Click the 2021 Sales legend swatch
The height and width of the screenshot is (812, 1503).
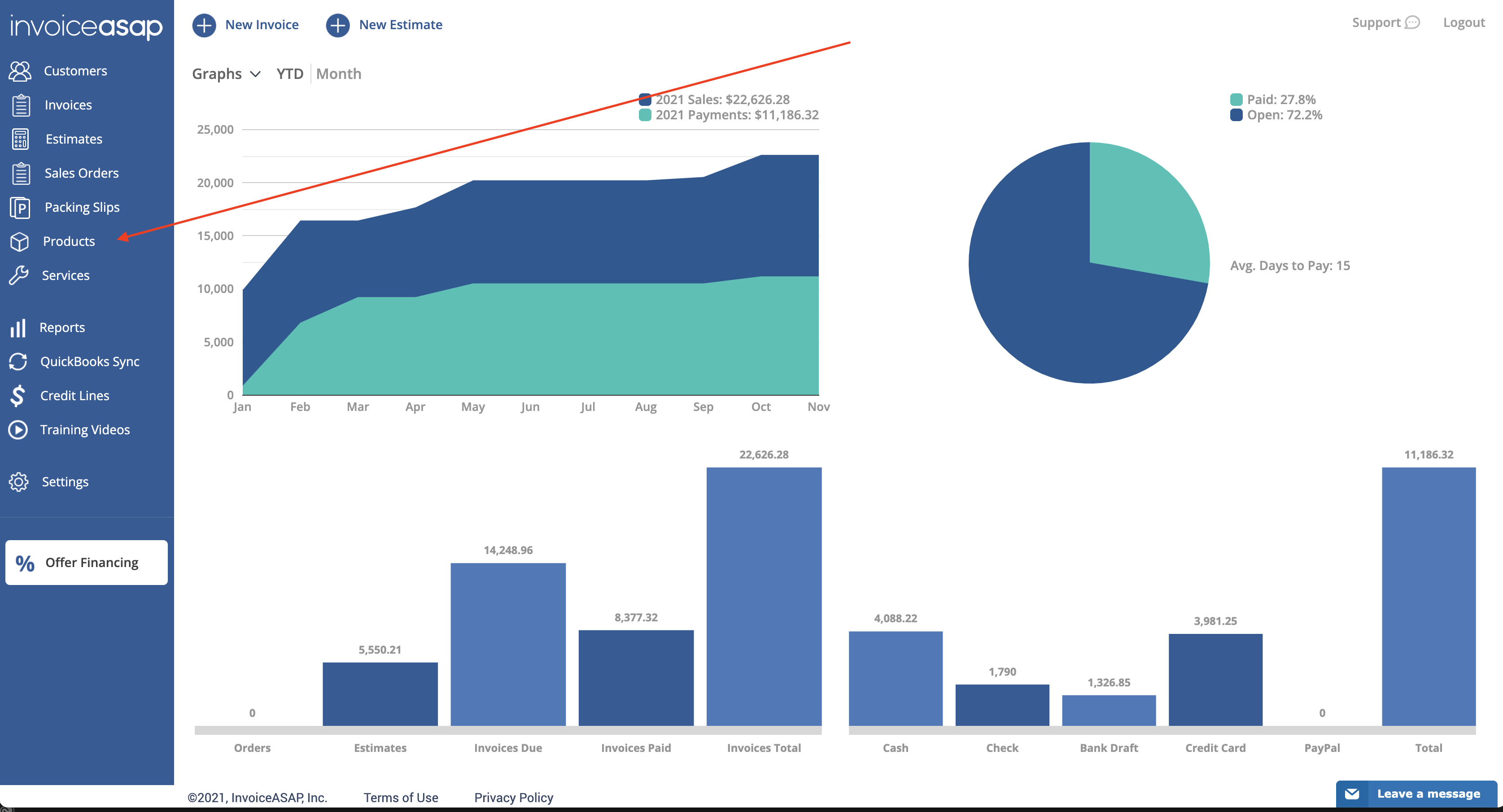coord(645,100)
